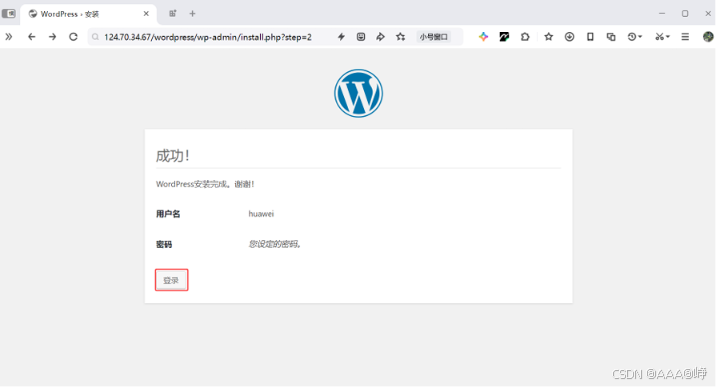Click the mobile device icon in toolbar

click(590, 37)
